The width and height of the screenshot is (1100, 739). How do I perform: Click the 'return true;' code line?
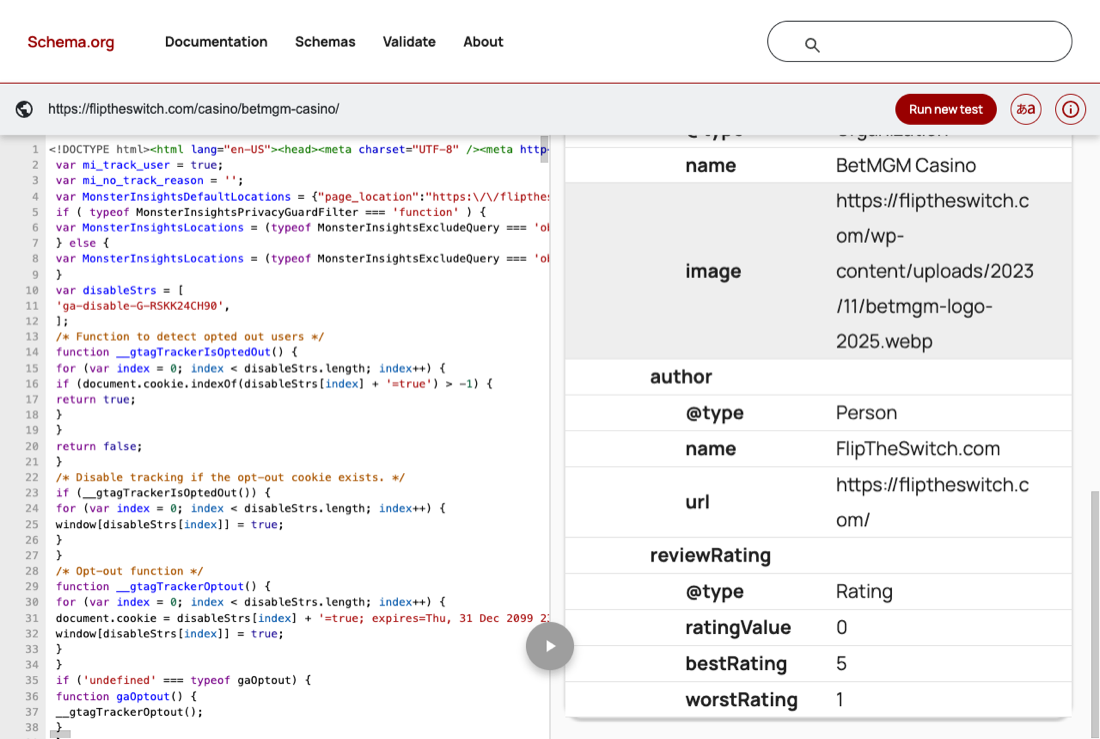95,399
